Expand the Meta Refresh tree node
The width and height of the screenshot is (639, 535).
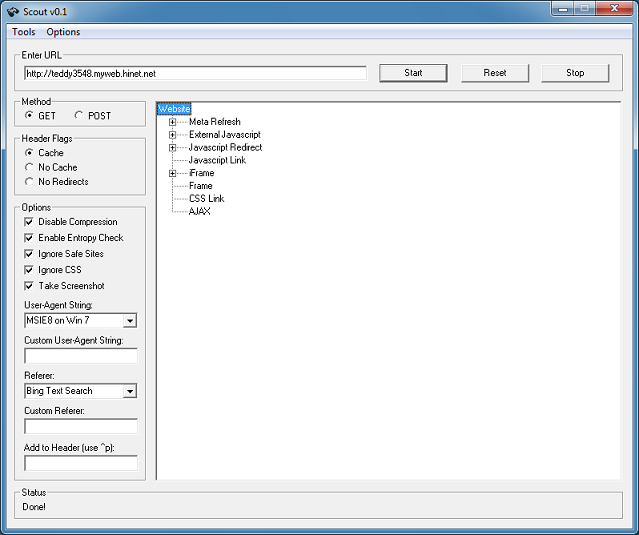click(x=173, y=122)
